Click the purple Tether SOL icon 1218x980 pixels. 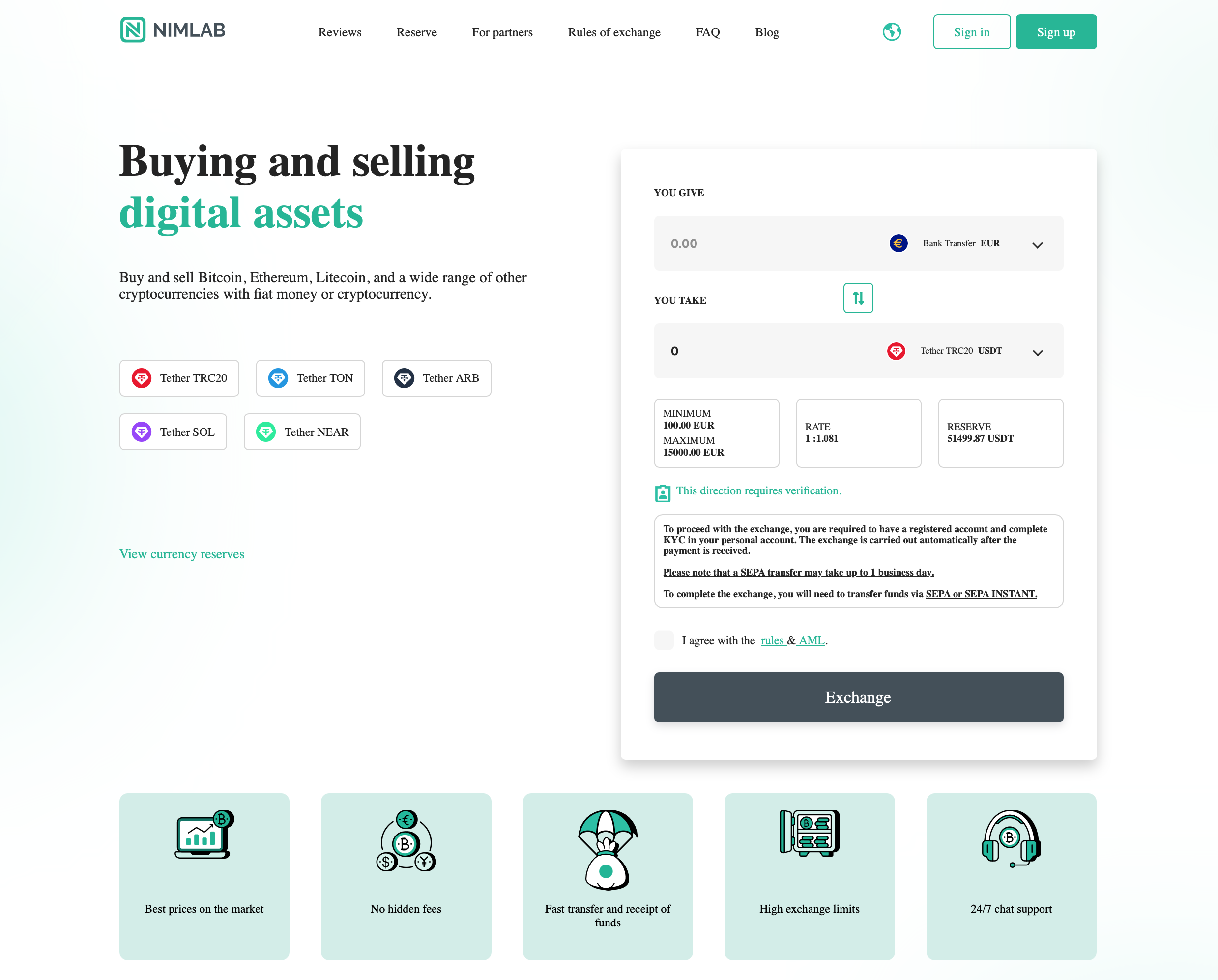141,432
